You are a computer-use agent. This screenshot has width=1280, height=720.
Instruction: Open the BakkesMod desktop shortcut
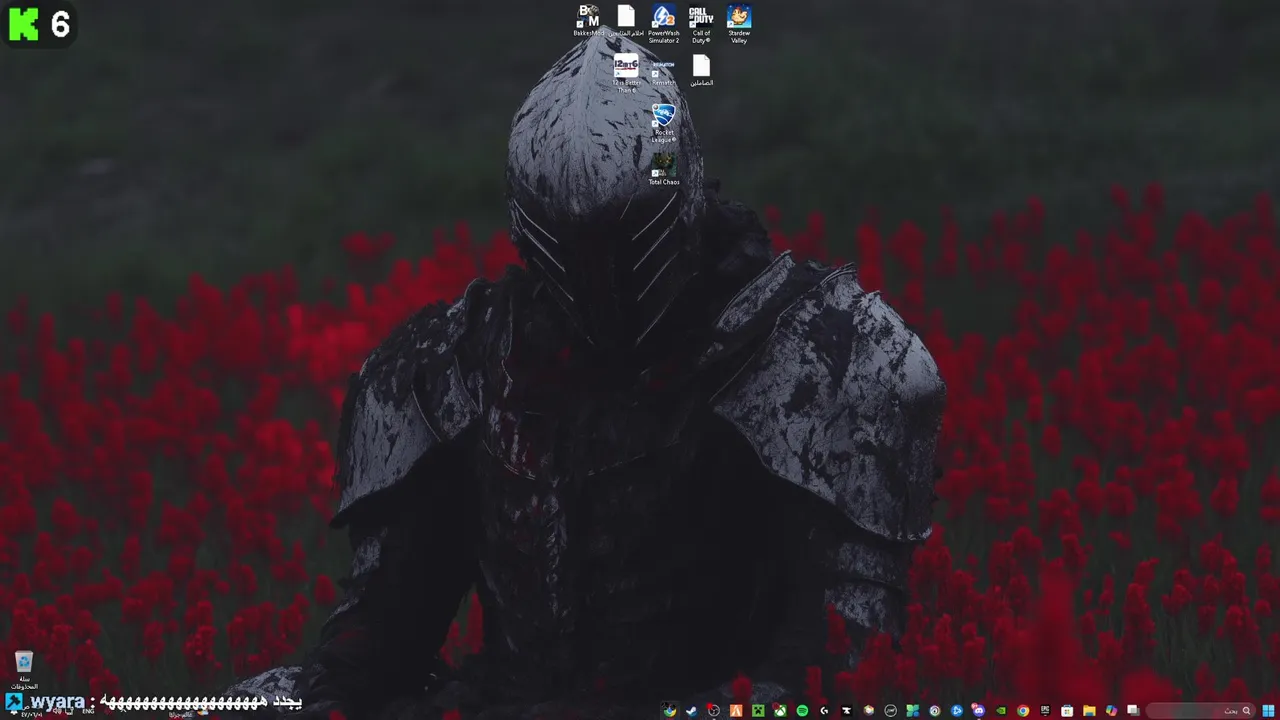587,21
